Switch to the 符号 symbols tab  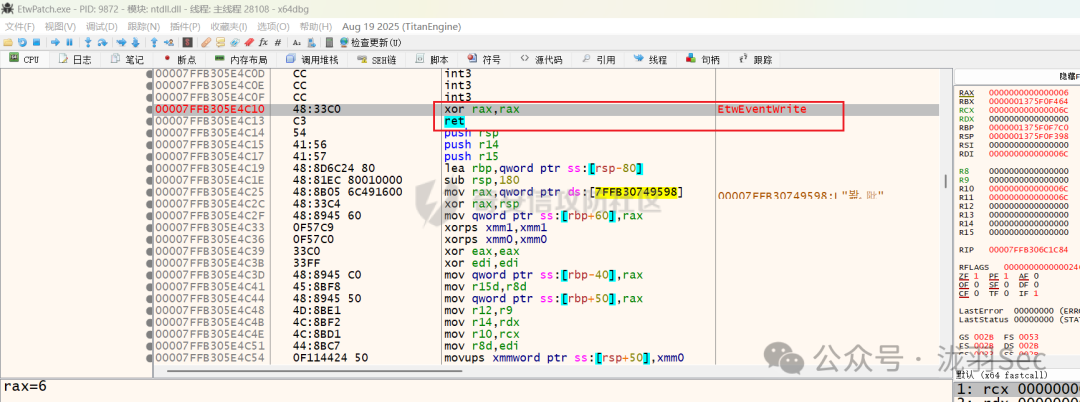484,60
